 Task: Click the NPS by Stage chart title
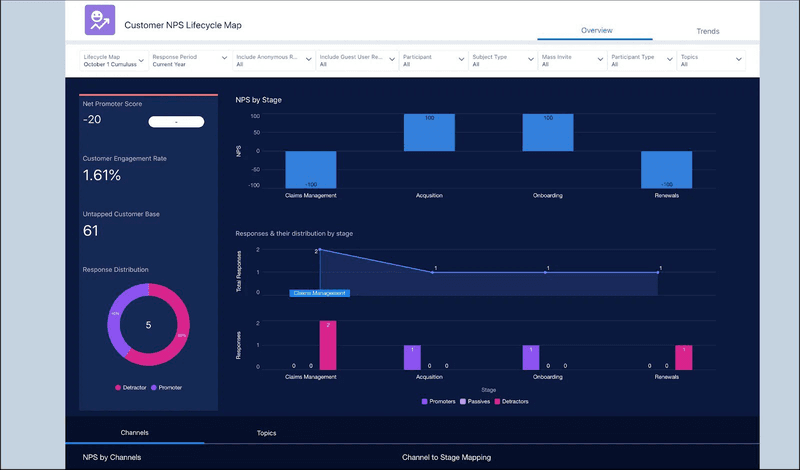(258, 100)
